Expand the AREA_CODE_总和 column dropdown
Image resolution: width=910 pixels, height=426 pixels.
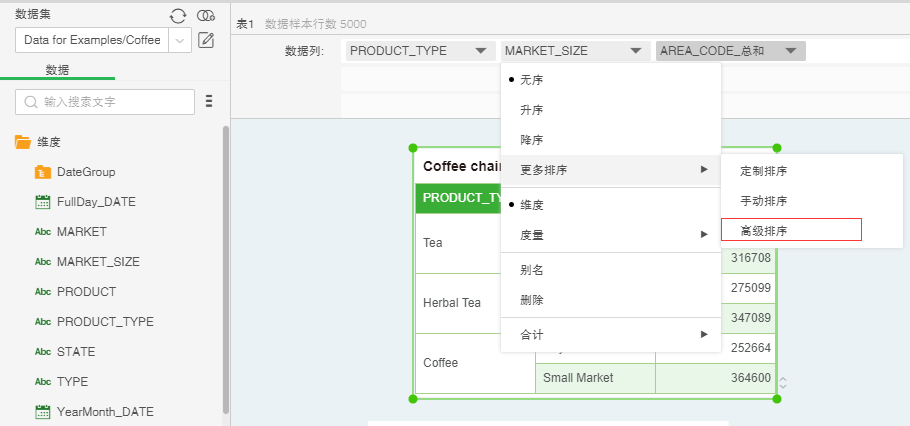(x=791, y=50)
